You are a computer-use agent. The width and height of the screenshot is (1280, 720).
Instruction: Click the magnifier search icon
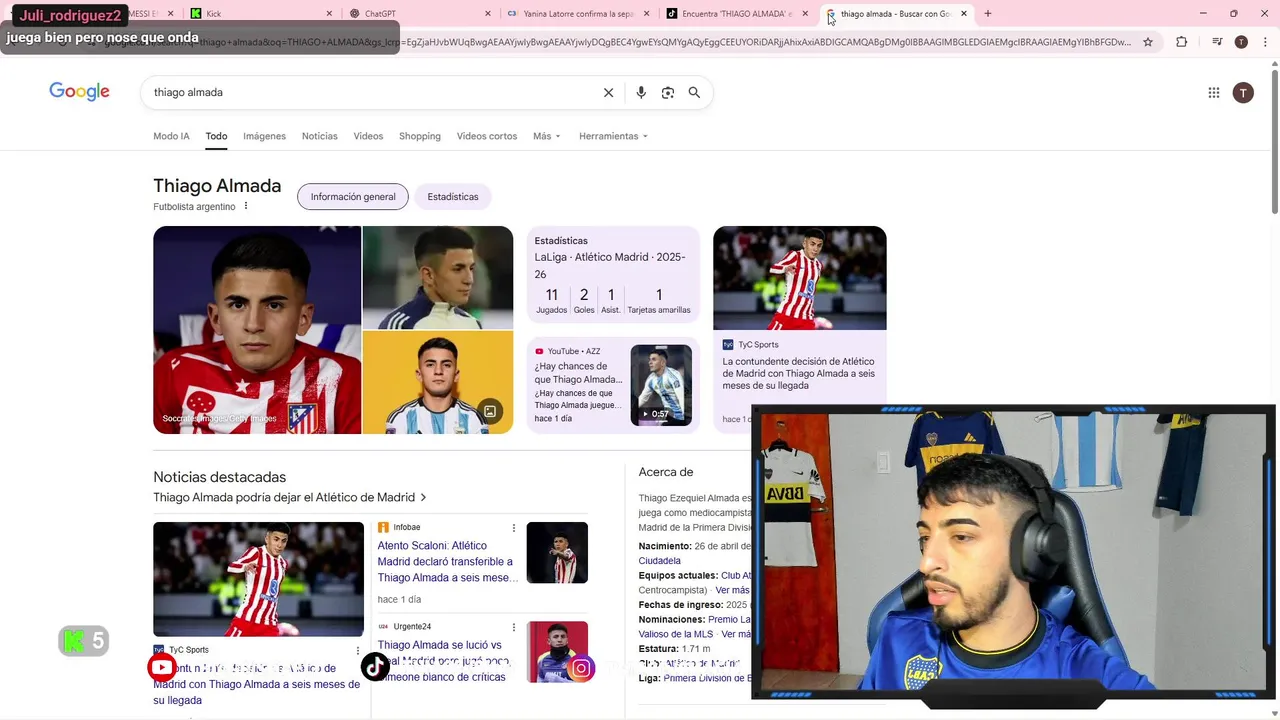tap(694, 92)
